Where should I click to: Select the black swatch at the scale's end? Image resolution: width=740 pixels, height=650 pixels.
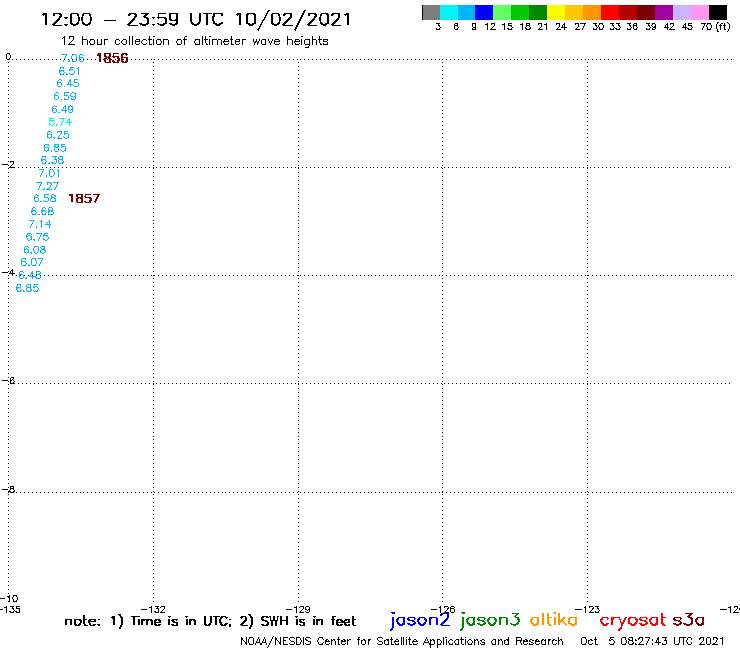(x=718, y=12)
